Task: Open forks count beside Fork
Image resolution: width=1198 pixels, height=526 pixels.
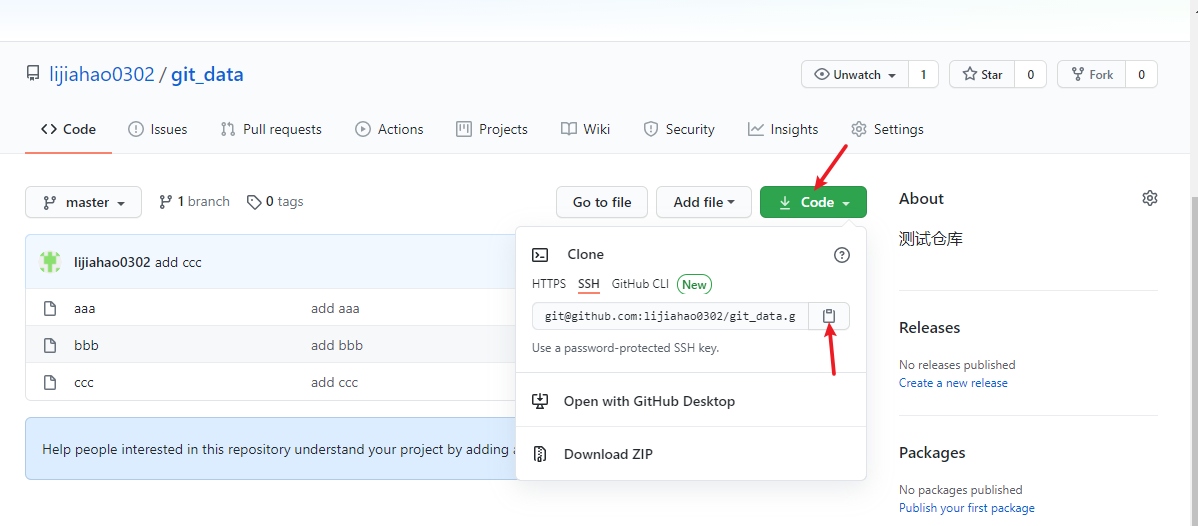Action: click(1141, 74)
